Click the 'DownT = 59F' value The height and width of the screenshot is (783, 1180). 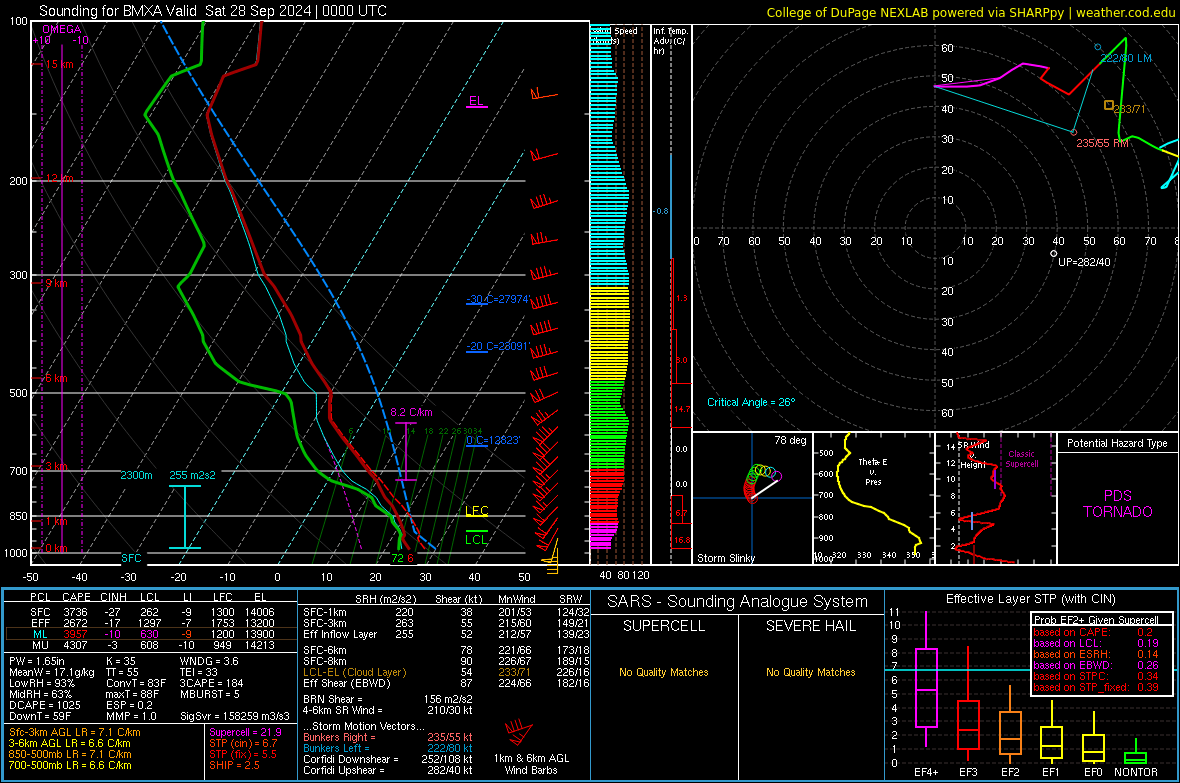tap(40, 716)
